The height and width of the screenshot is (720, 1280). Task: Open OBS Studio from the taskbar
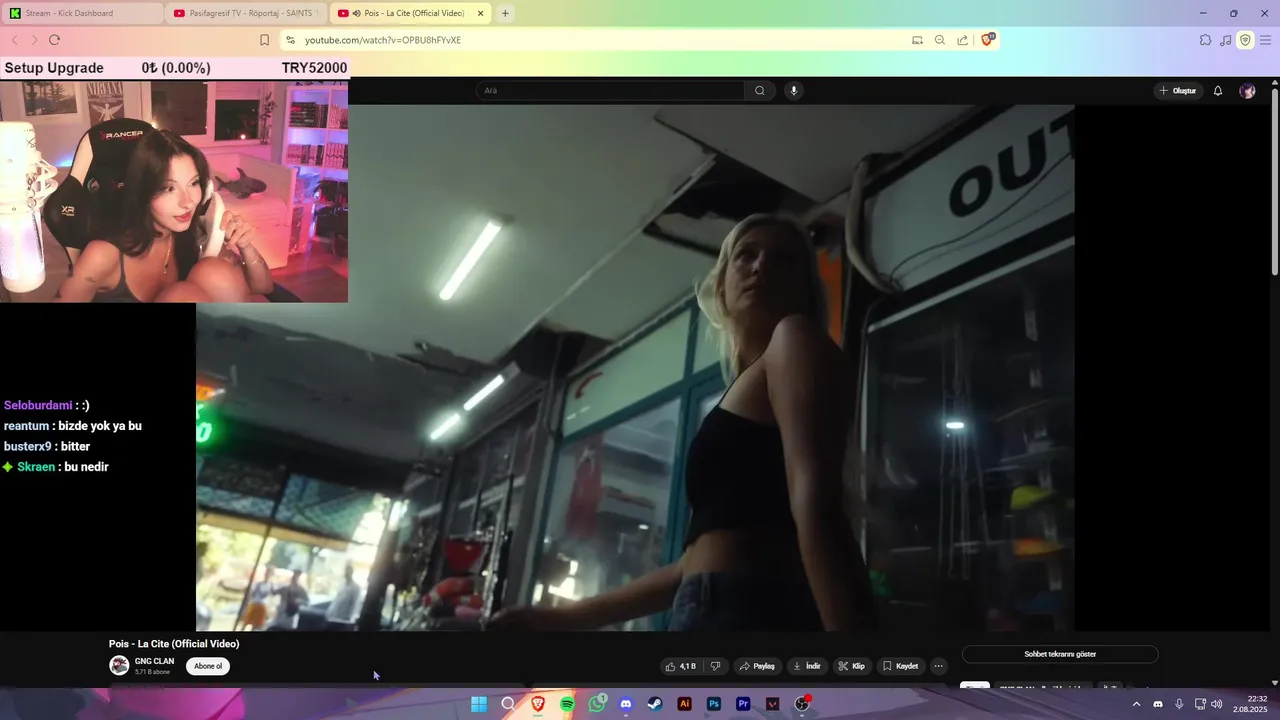[802, 704]
